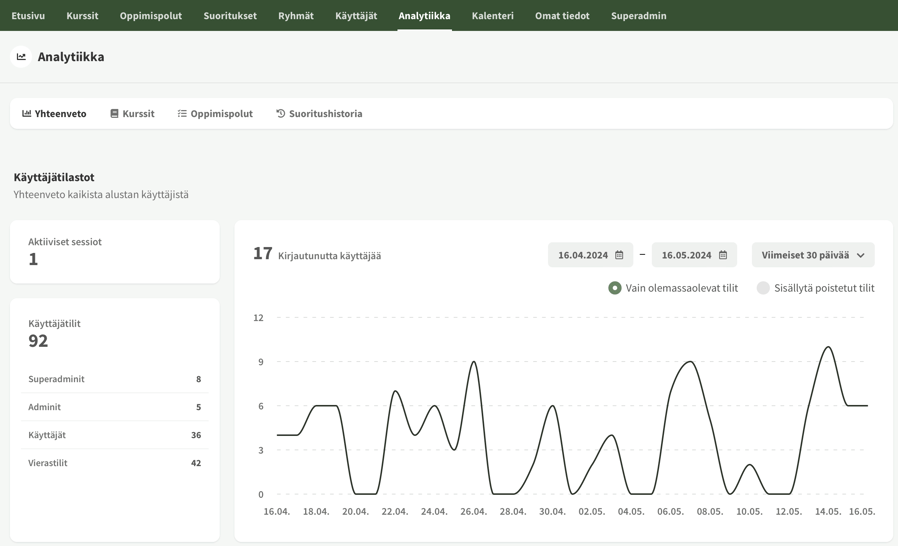This screenshot has width=898, height=546.
Task: Switch to Kurssit sub-tab
Action: [x=132, y=113]
